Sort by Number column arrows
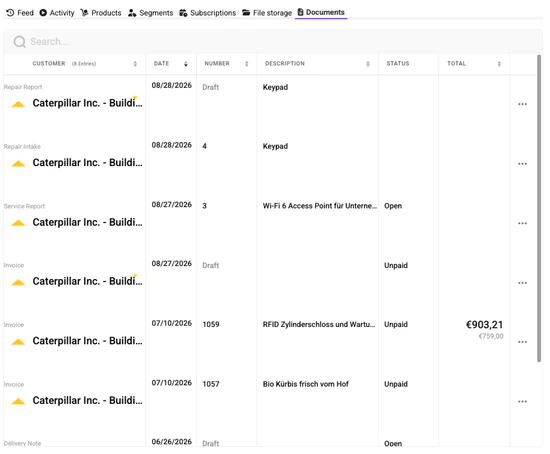 (247, 64)
